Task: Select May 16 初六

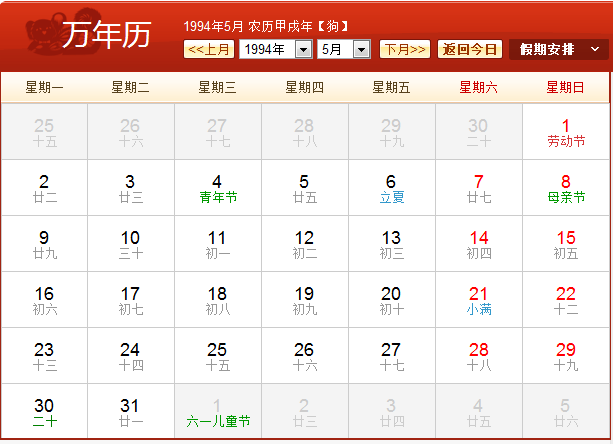Action: (x=44, y=300)
